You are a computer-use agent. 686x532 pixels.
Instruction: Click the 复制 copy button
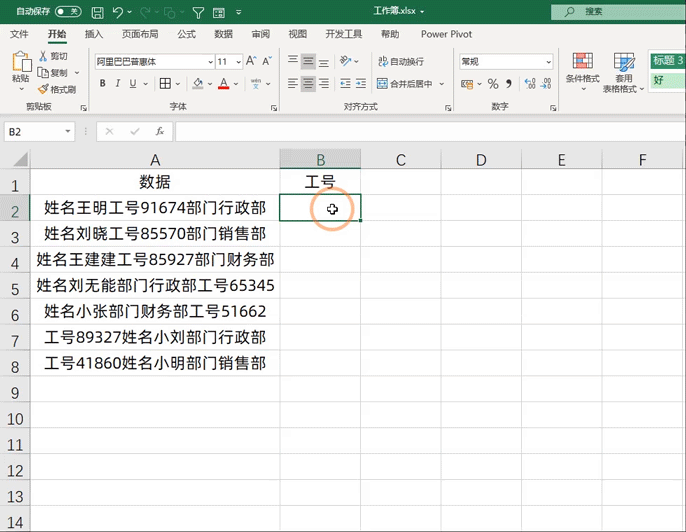tap(53, 73)
